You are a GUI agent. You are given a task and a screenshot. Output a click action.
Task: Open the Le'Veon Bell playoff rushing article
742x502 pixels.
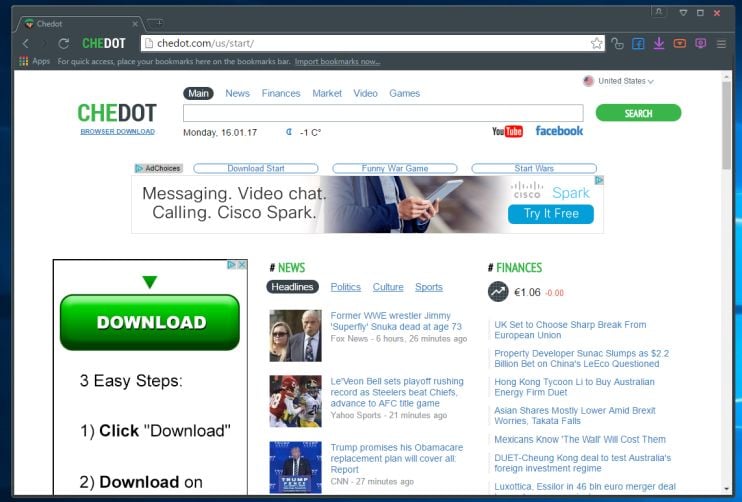point(397,392)
